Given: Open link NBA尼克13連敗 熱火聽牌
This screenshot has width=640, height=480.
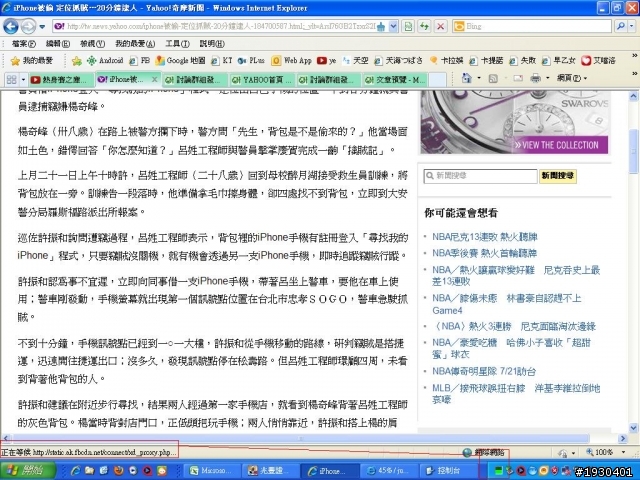Looking at the screenshot, I should point(484,237).
